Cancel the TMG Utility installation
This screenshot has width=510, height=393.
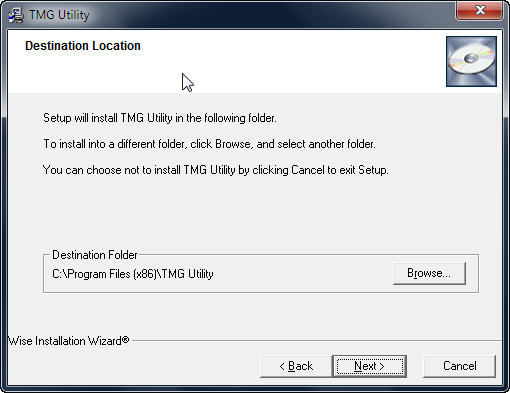[x=459, y=366]
